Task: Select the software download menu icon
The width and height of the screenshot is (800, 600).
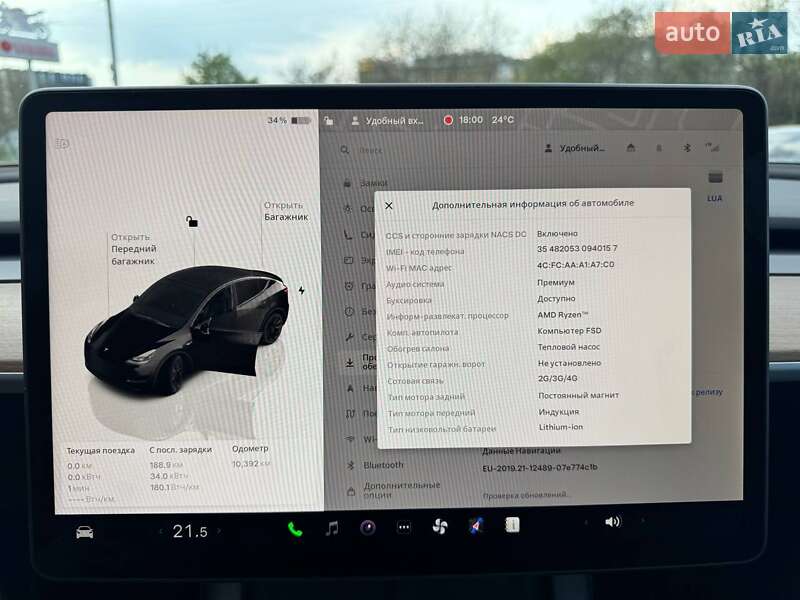Action: point(349,363)
